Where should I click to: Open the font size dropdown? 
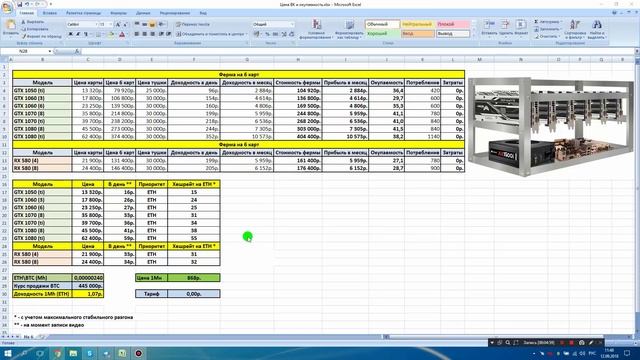coord(111,24)
